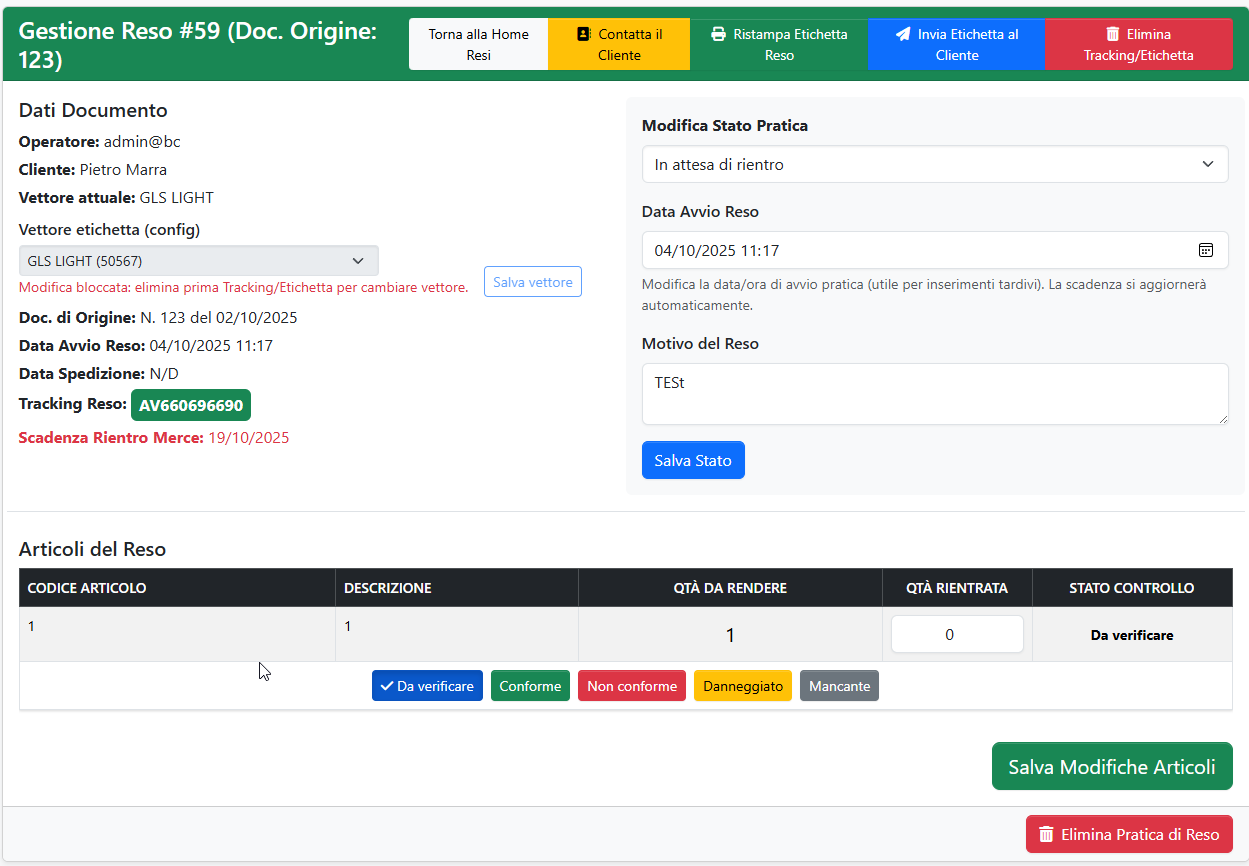Click Salva Modifiche Articoli button
The width and height of the screenshot is (1249, 866).
[1111, 767]
